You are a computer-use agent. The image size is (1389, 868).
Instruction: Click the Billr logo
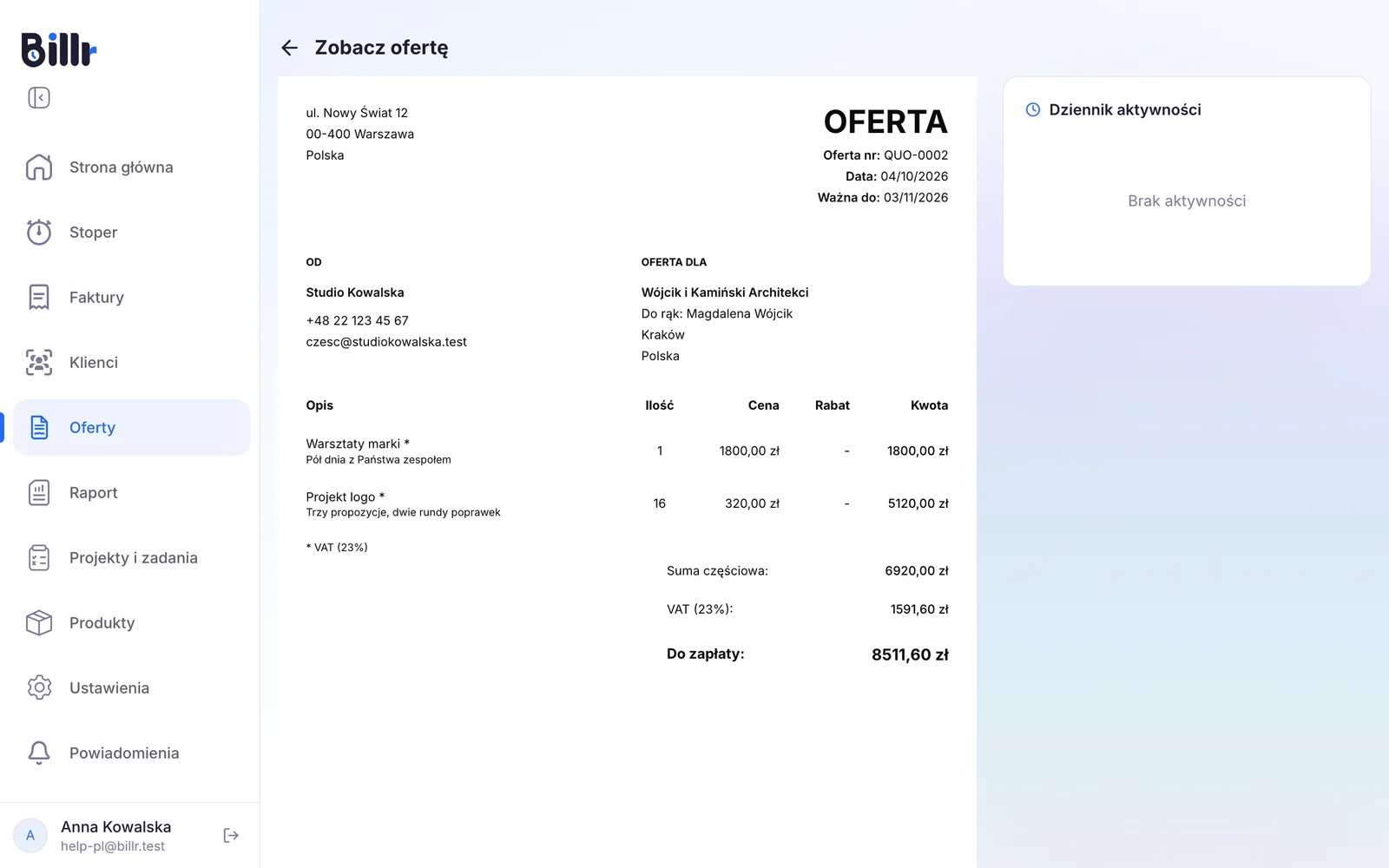pos(58,49)
